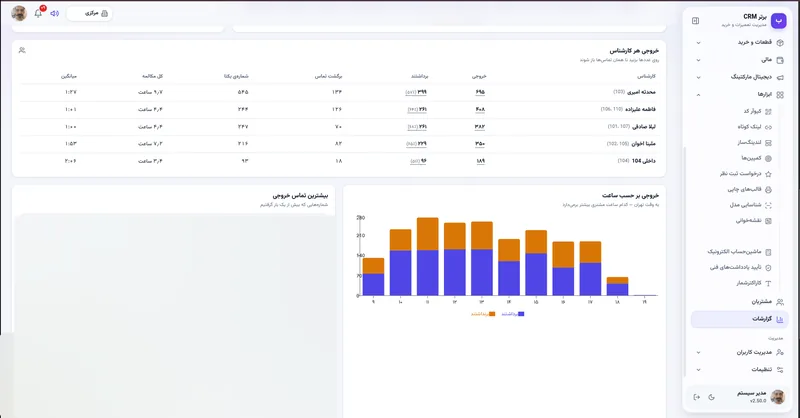The image size is (800, 418).
Task: Click the تنظیمات sliders icon
Action: coord(780,370)
